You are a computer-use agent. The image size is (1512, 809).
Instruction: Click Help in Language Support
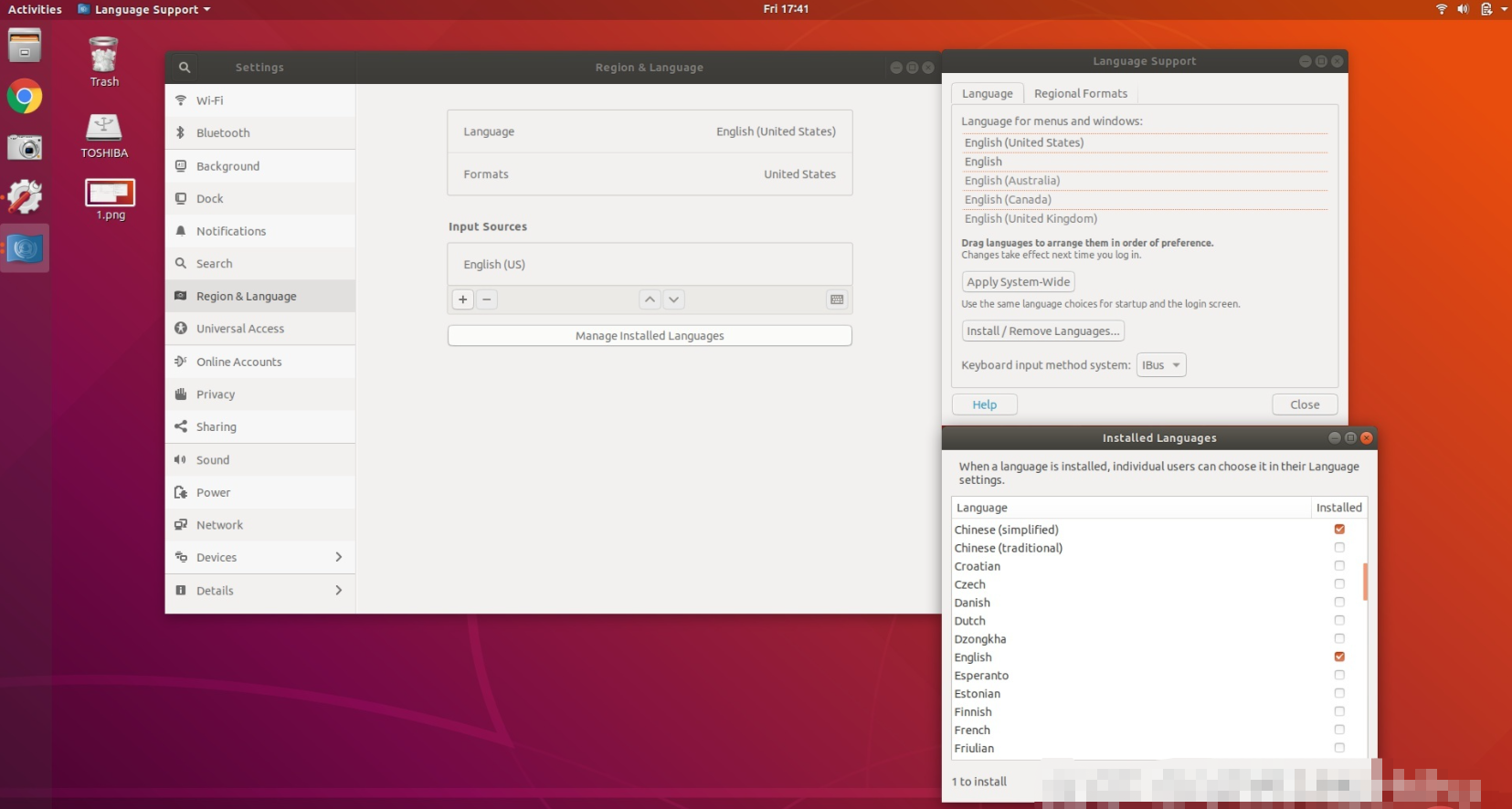coord(985,404)
